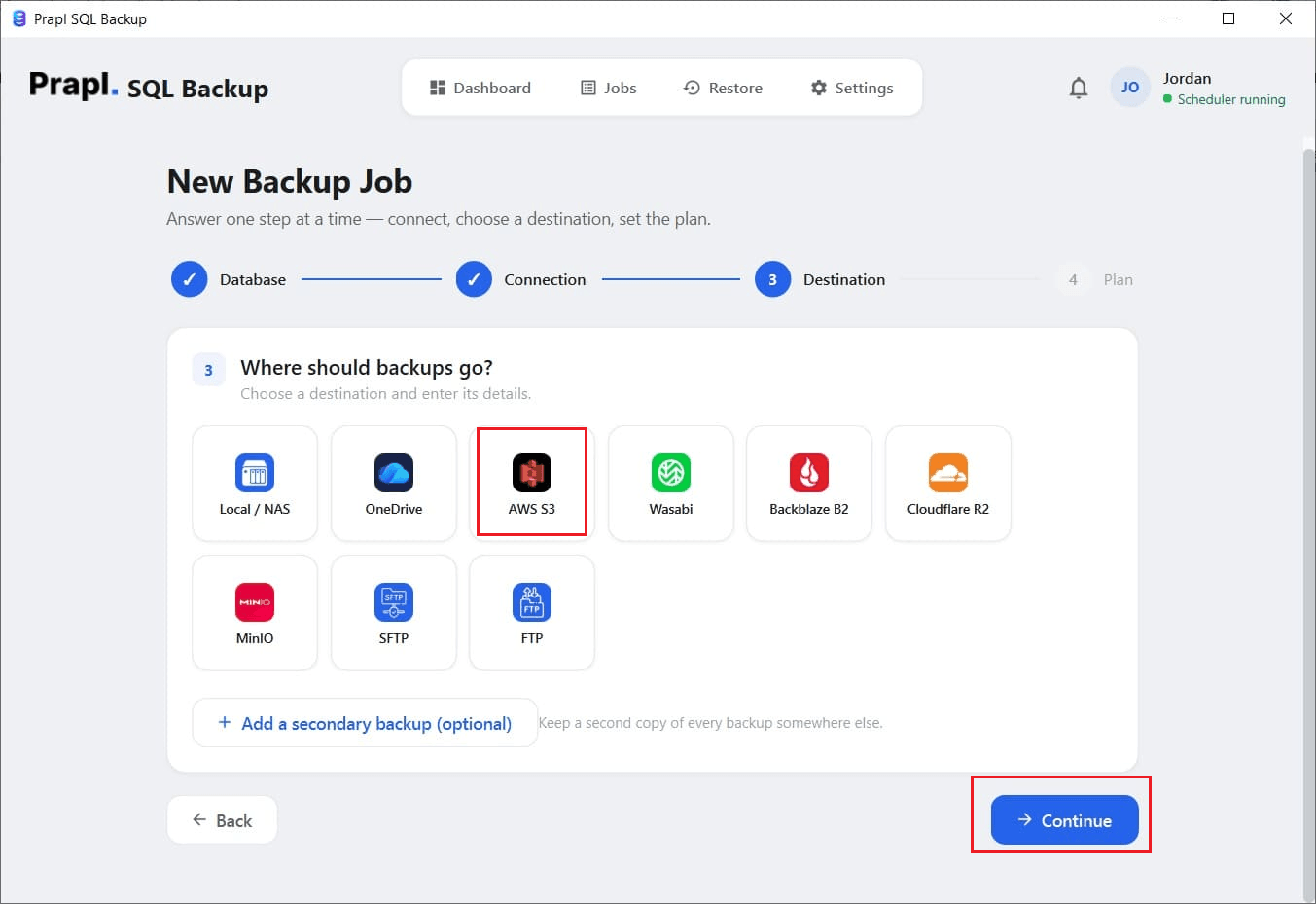
Task: Click "Choose a destination and enter its details."
Action: pos(386,393)
